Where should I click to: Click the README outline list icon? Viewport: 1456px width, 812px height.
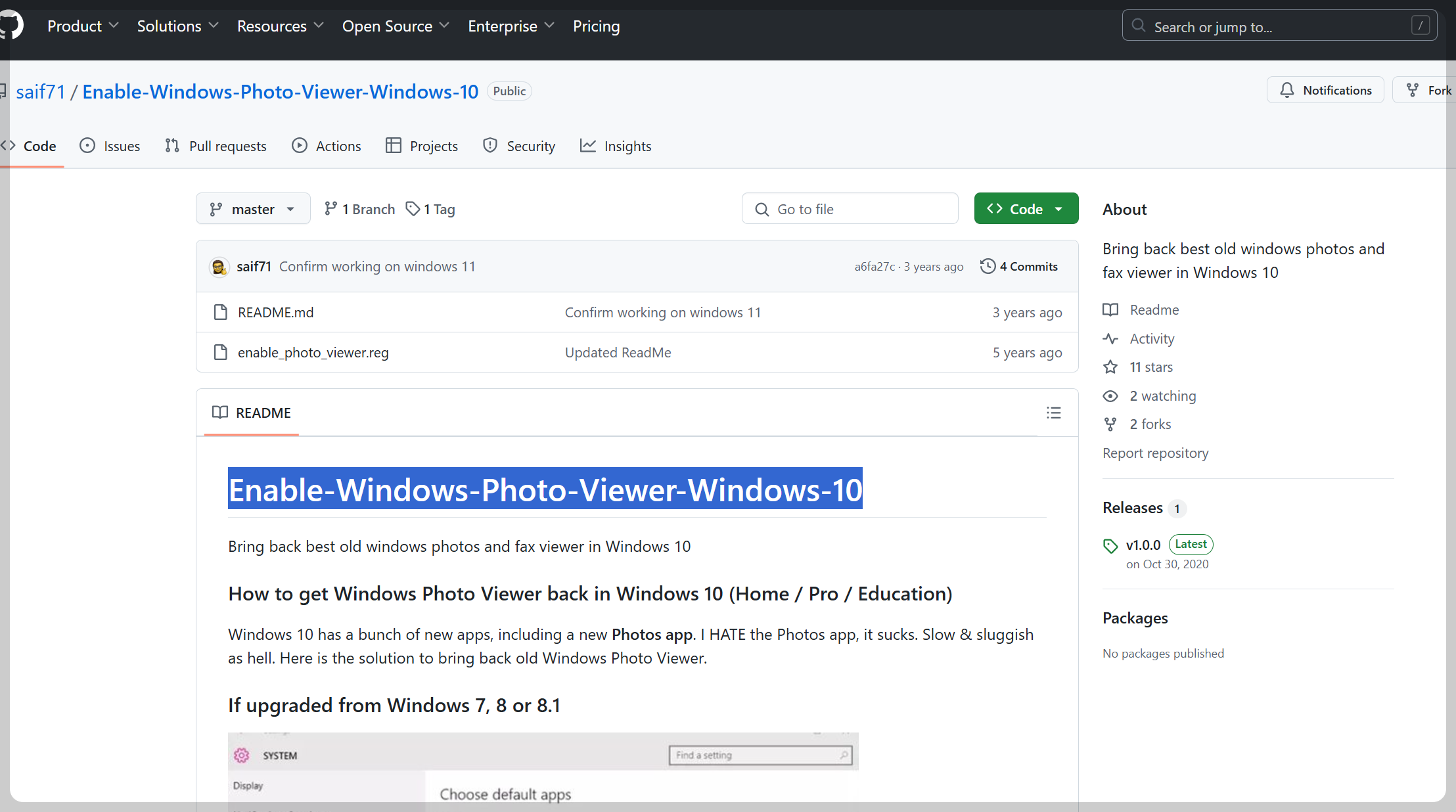(1053, 413)
